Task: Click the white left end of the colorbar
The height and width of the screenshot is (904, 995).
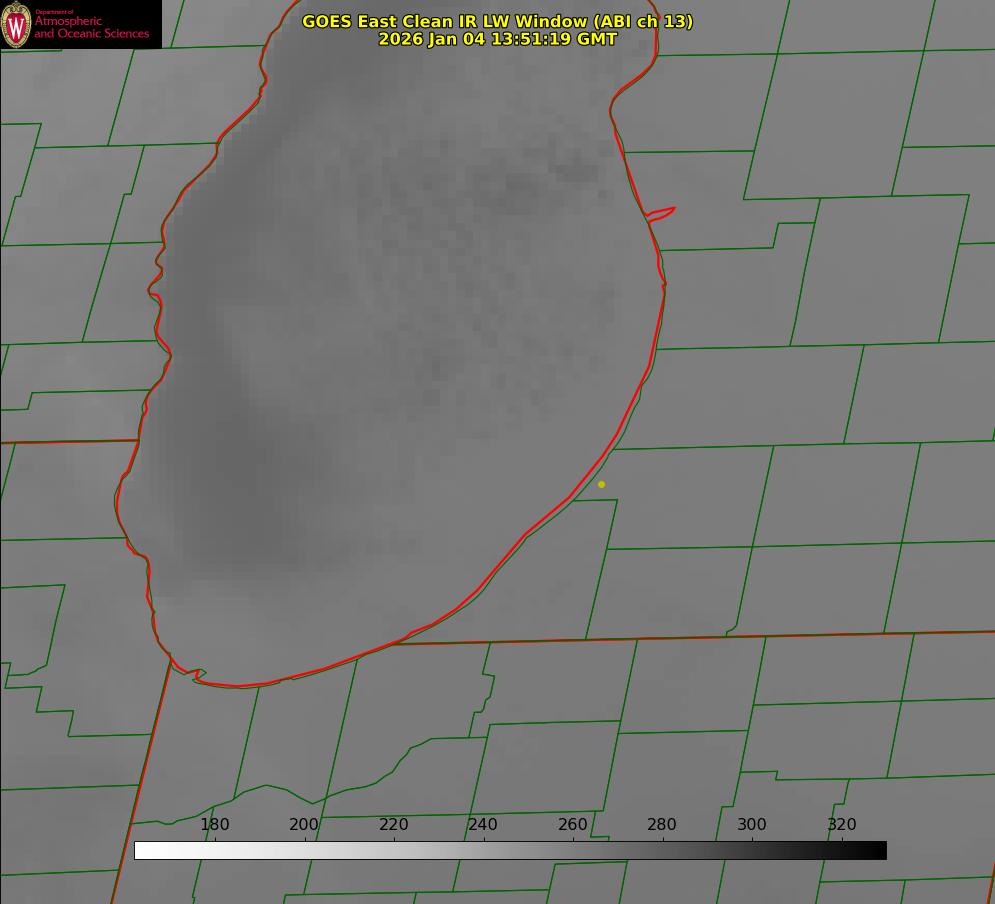Action: pyautogui.click(x=142, y=851)
